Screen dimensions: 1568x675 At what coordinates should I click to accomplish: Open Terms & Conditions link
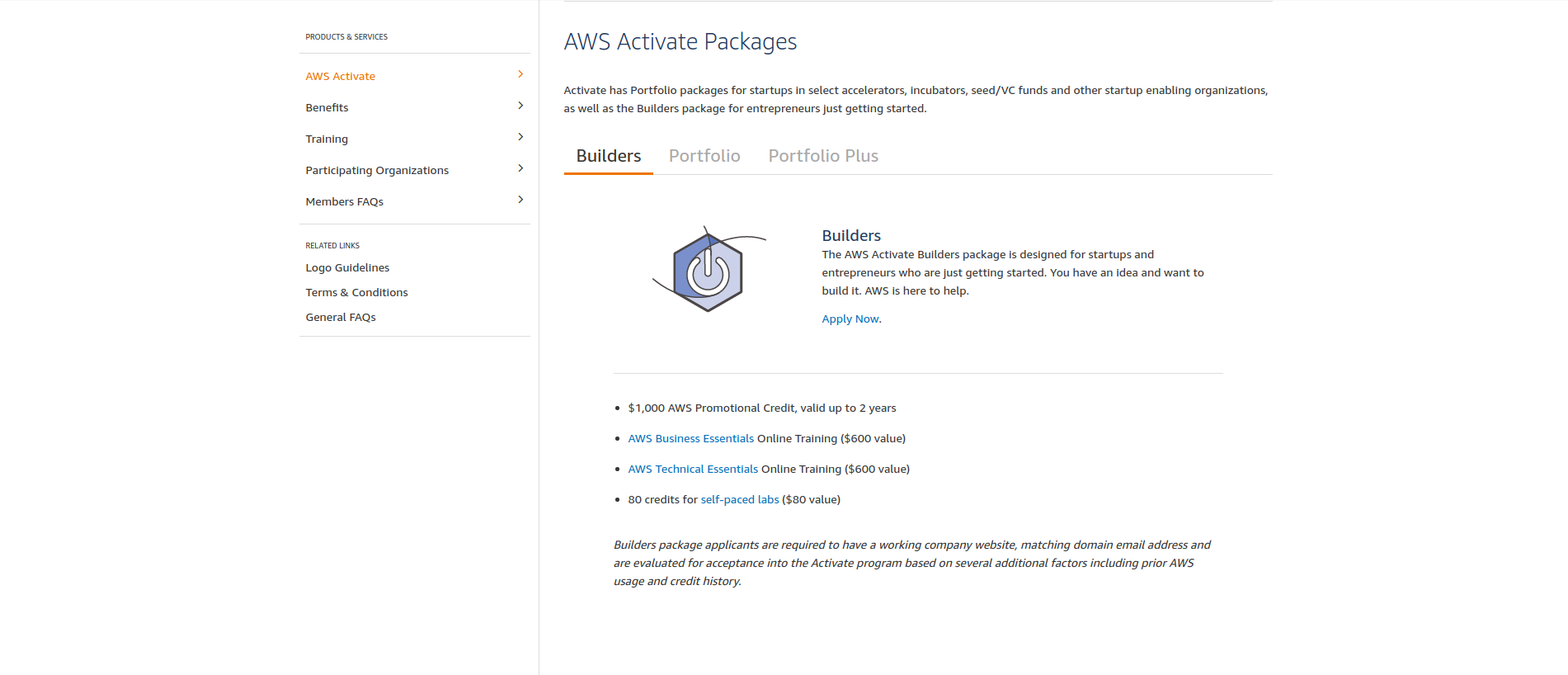(356, 293)
